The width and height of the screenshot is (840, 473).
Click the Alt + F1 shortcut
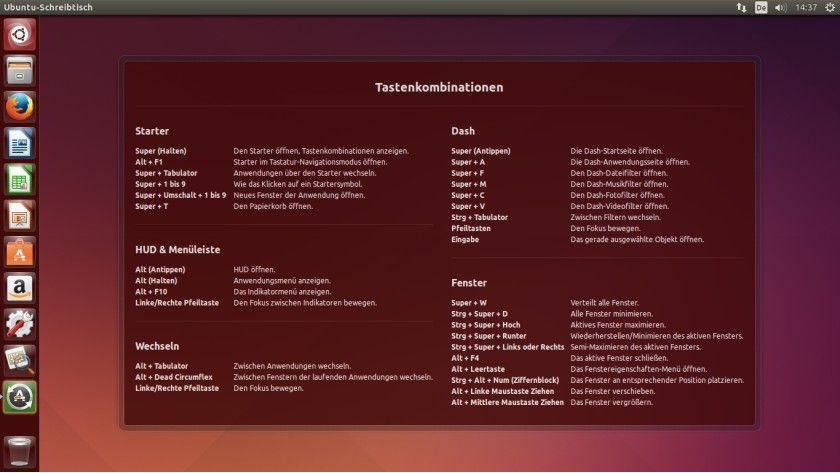click(149, 162)
